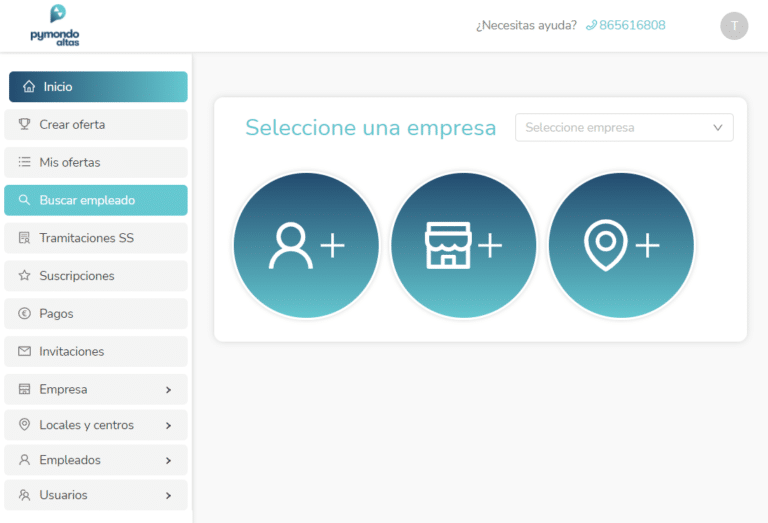Expand the Usuarios submenu chevron
This screenshot has height=523, width=768.
click(168, 496)
